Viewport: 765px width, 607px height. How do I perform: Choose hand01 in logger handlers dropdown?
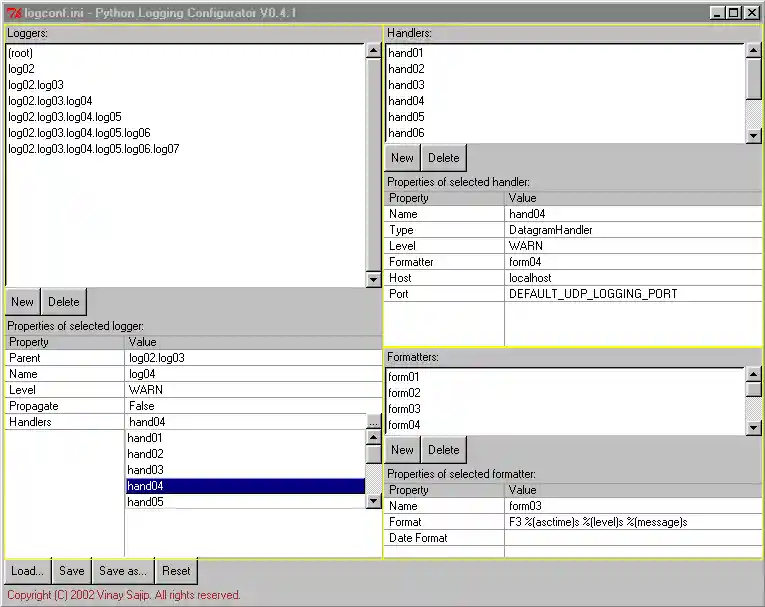pyautogui.click(x=245, y=438)
